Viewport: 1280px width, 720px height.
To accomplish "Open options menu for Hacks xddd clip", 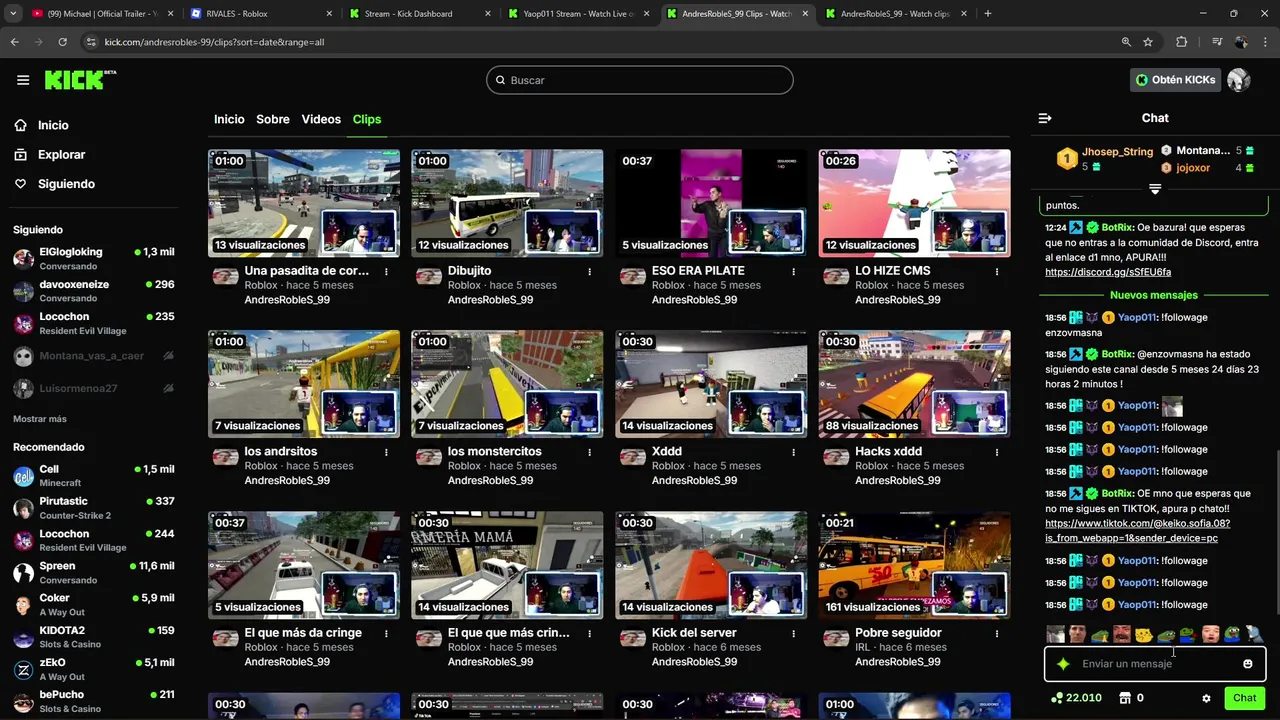I will [x=997, y=453].
